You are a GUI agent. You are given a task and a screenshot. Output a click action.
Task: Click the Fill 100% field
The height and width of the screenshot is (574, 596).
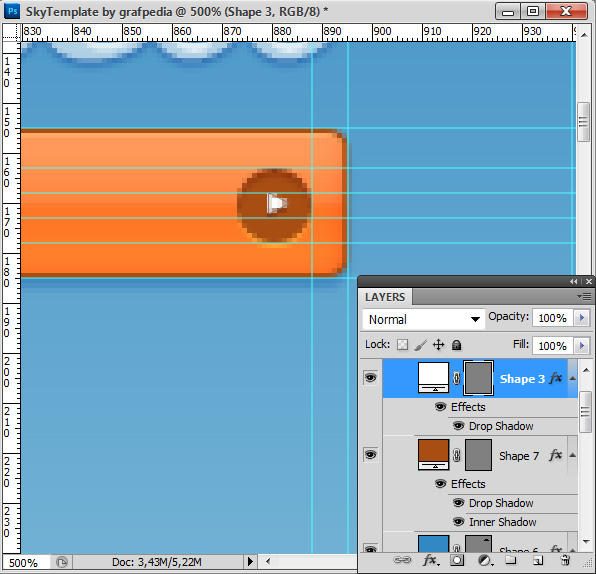[553, 346]
